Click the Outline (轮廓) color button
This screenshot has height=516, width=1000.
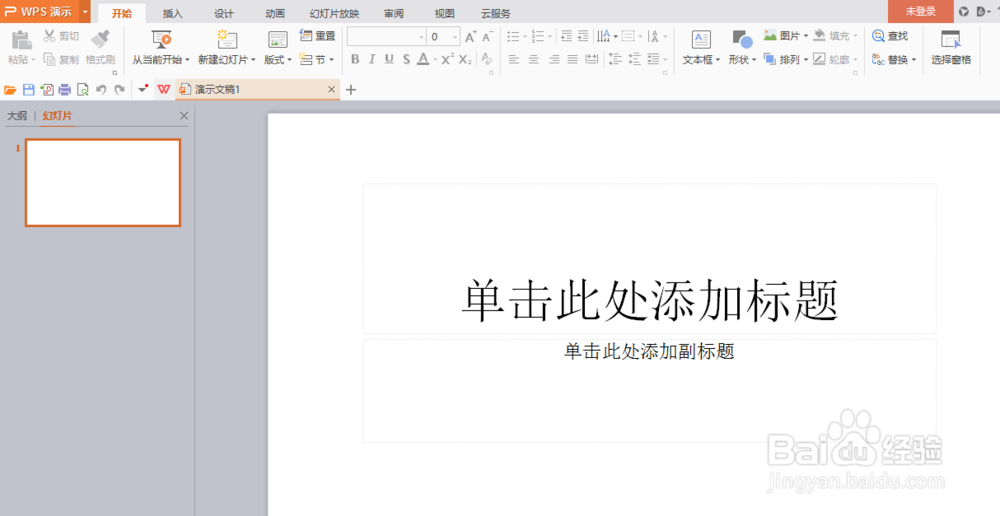coord(835,59)
